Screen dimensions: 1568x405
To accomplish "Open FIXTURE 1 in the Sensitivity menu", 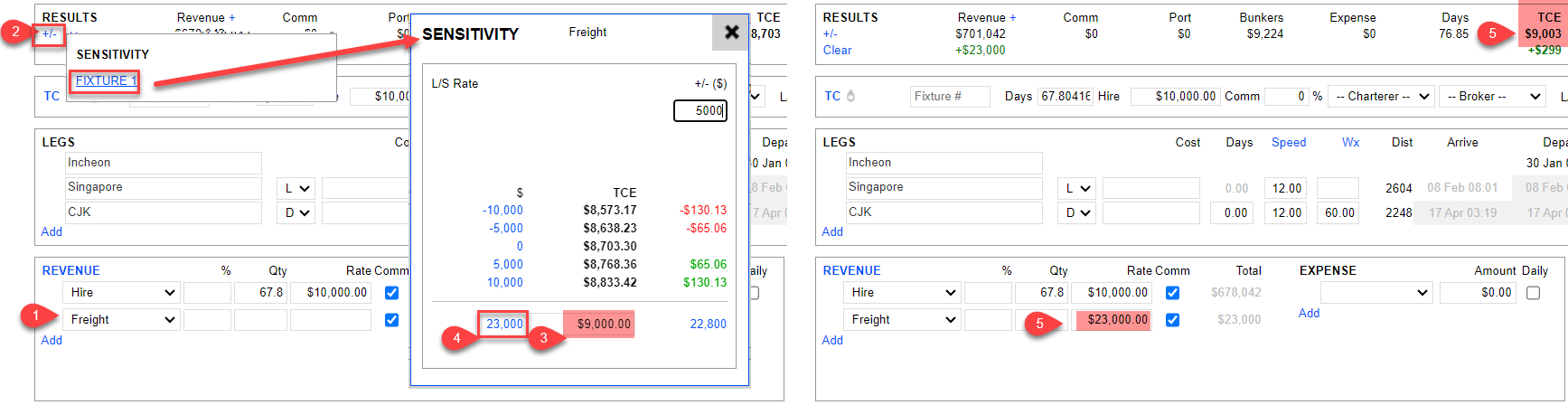I will point(105,80).
